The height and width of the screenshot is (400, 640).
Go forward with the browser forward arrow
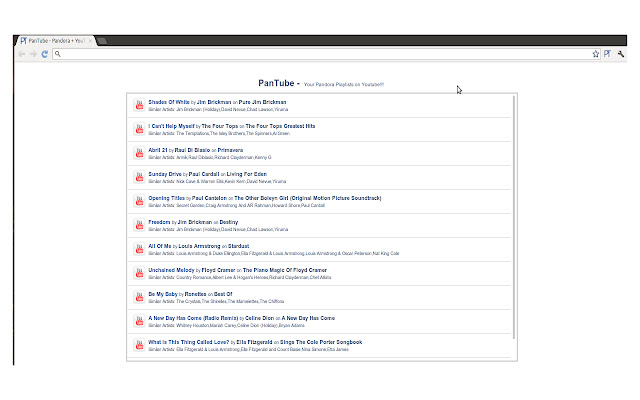33,54
